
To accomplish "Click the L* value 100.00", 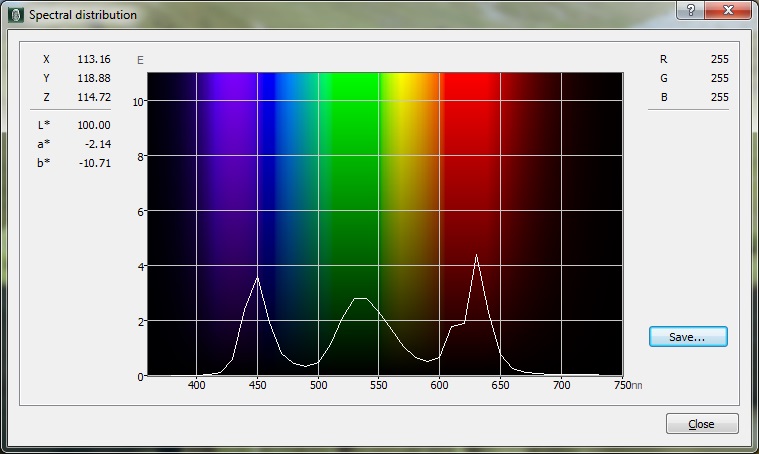I will pyautogui.click(x=93, y=125).
